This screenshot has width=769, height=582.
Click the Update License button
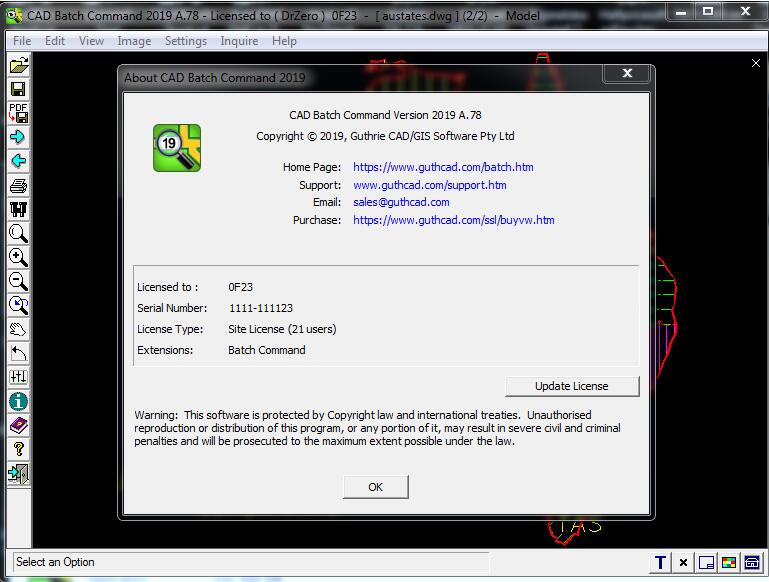point(572,386)
